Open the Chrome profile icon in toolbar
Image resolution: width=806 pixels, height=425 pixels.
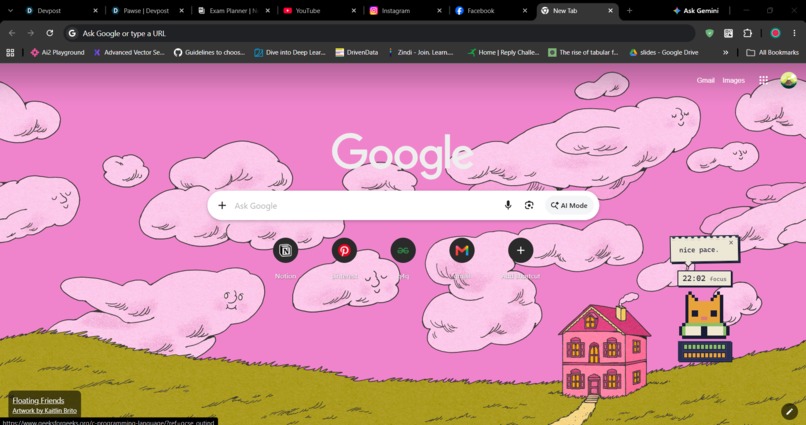tap(775, 33)
